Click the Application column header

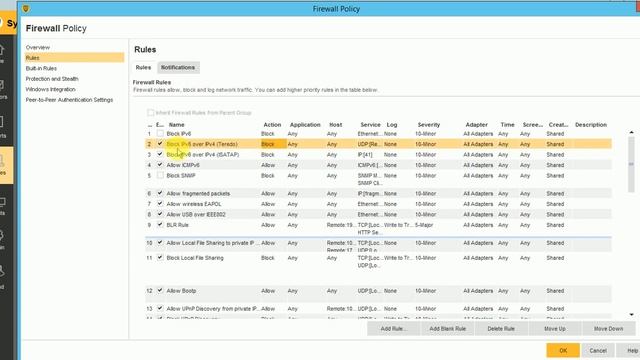point(305,125)
